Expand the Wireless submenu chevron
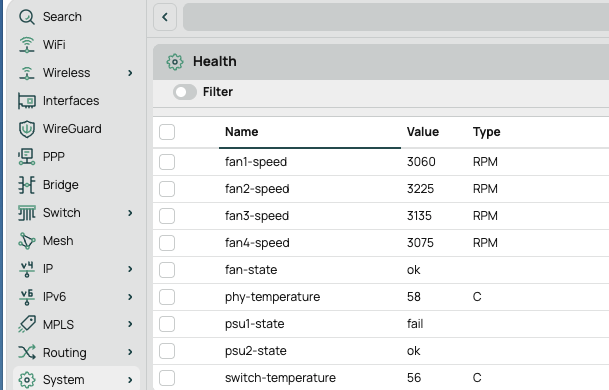 [x=130, y=73]
